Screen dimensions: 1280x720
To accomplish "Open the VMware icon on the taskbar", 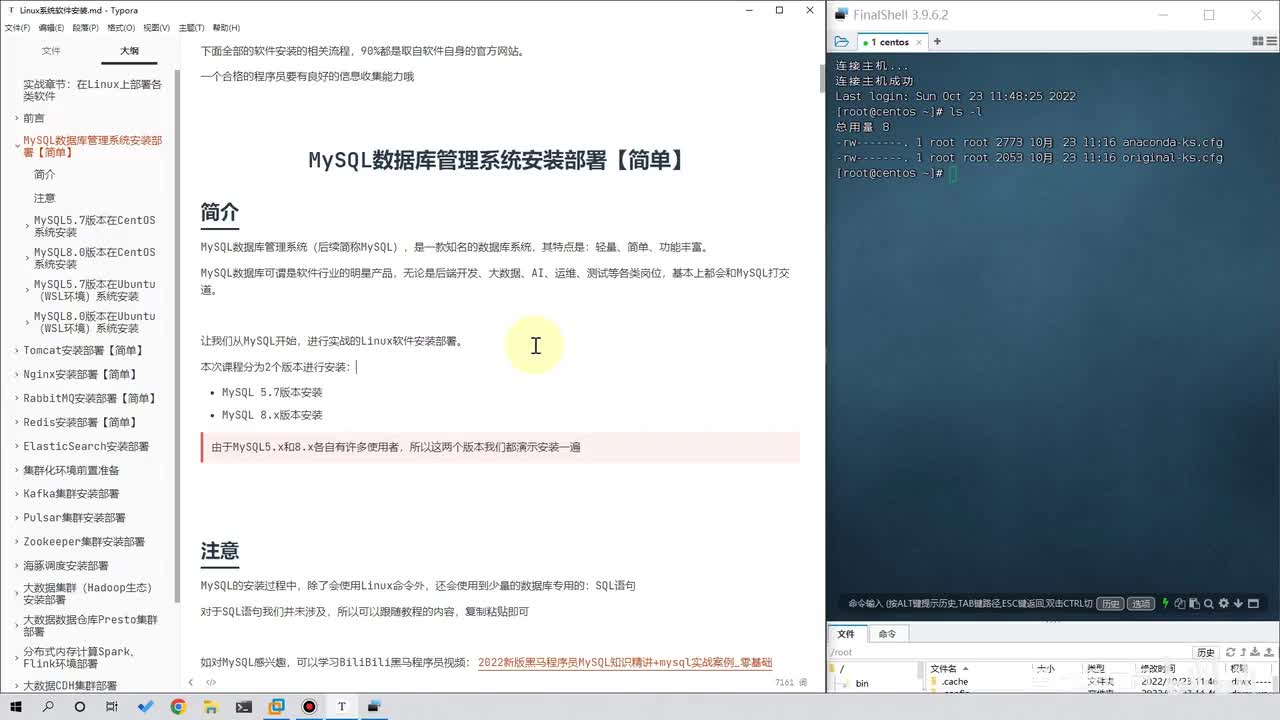I will click(x=276, y=706).
